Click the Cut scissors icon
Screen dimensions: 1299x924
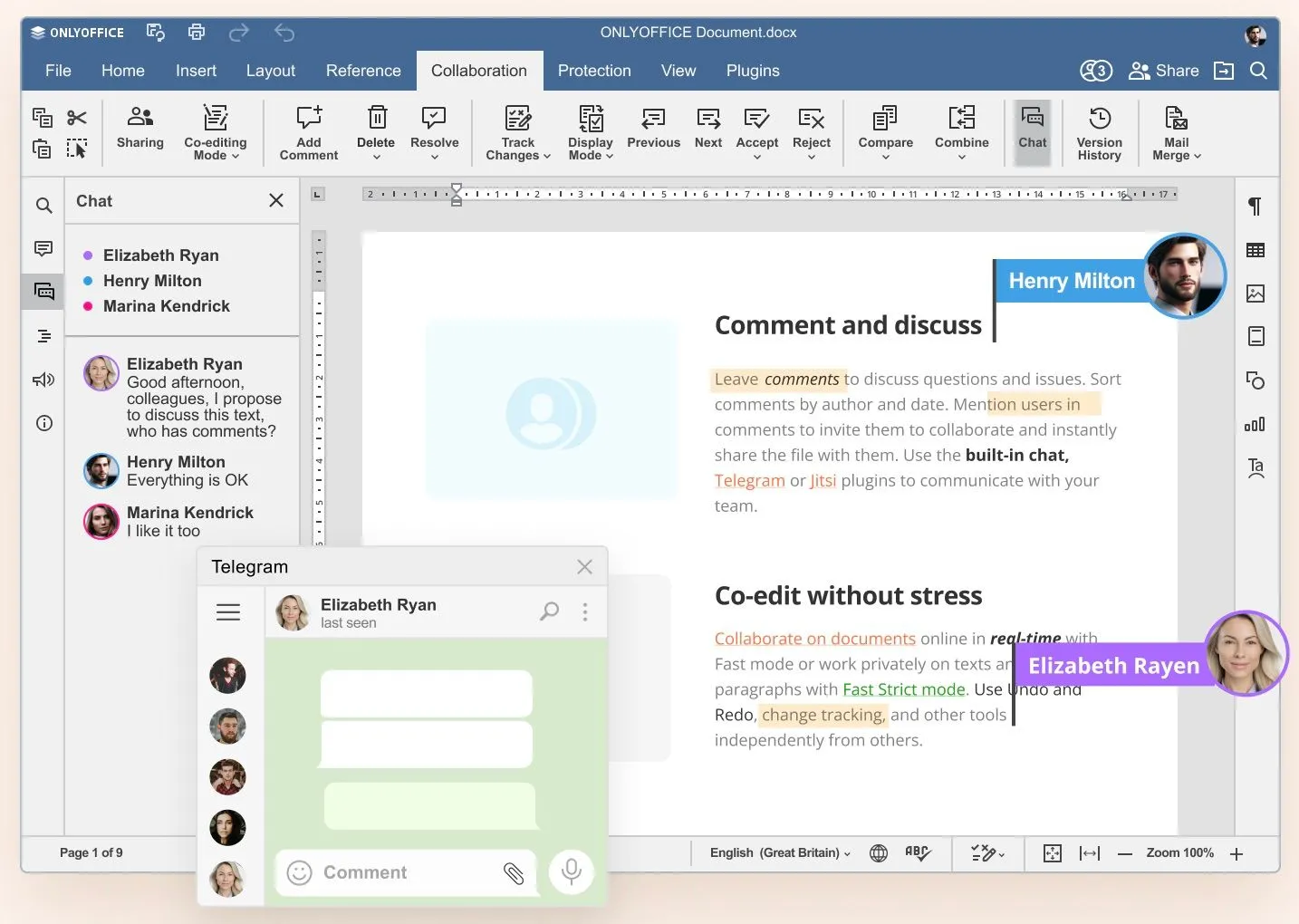tap(77, 117)
